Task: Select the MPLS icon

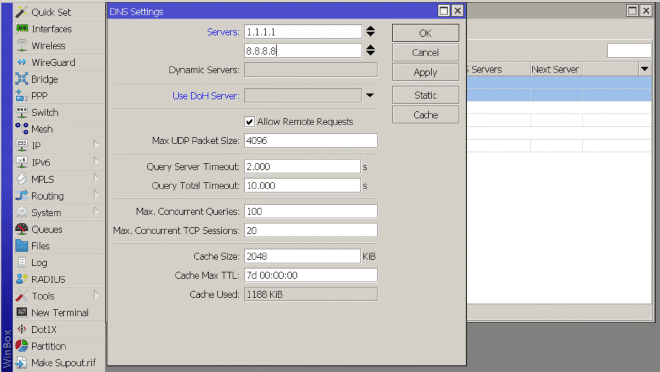Action: pyautogui.click(x=21, y=179)
